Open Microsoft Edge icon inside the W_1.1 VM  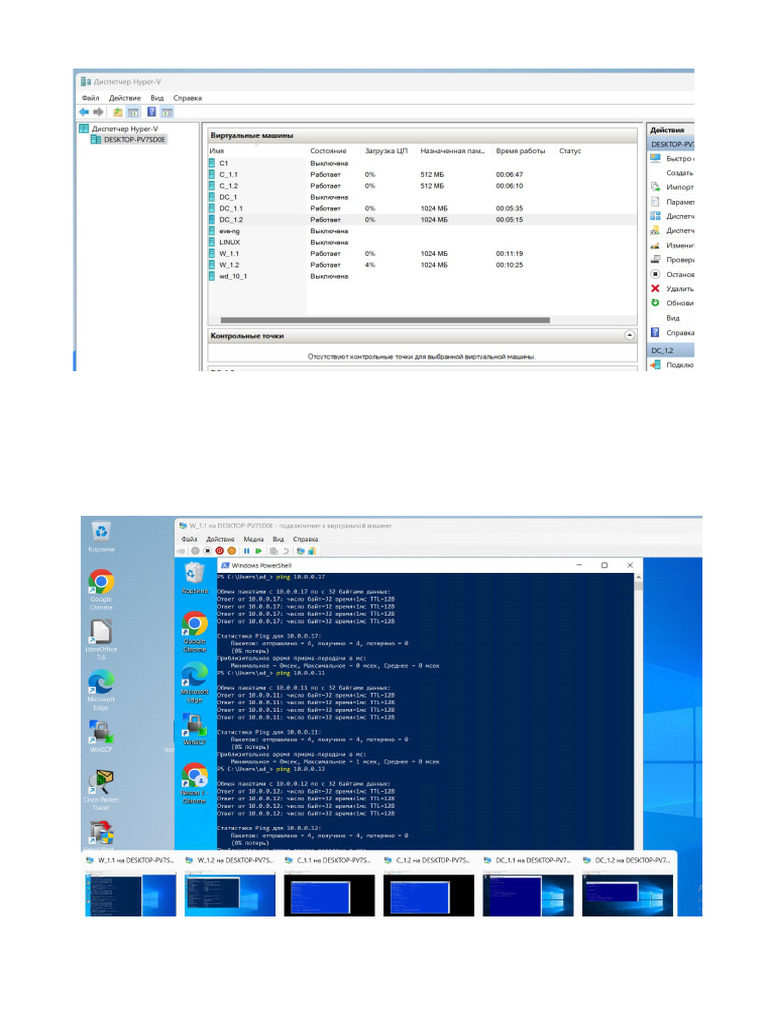pyautogui.click(x=195, y=682)
